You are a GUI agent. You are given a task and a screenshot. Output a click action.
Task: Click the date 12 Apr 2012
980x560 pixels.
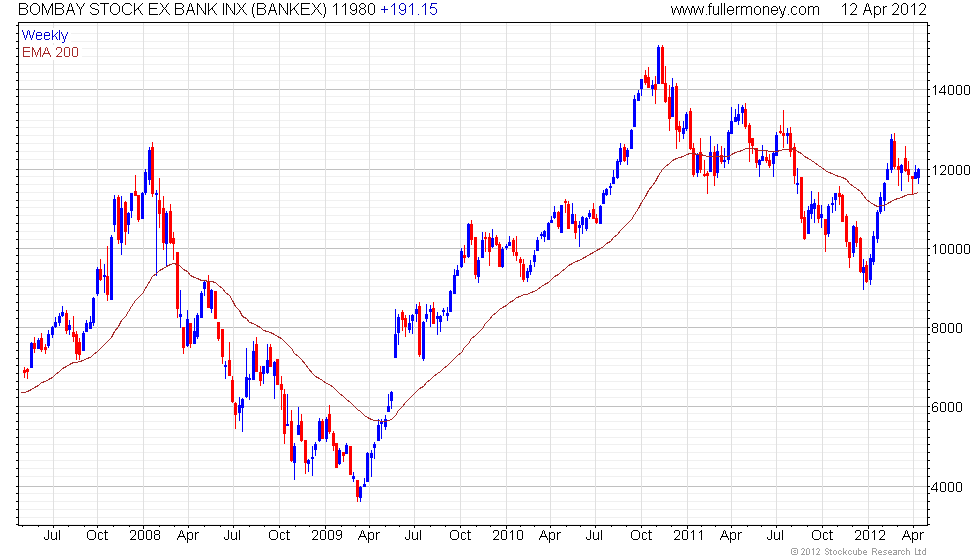coord(883,9)
